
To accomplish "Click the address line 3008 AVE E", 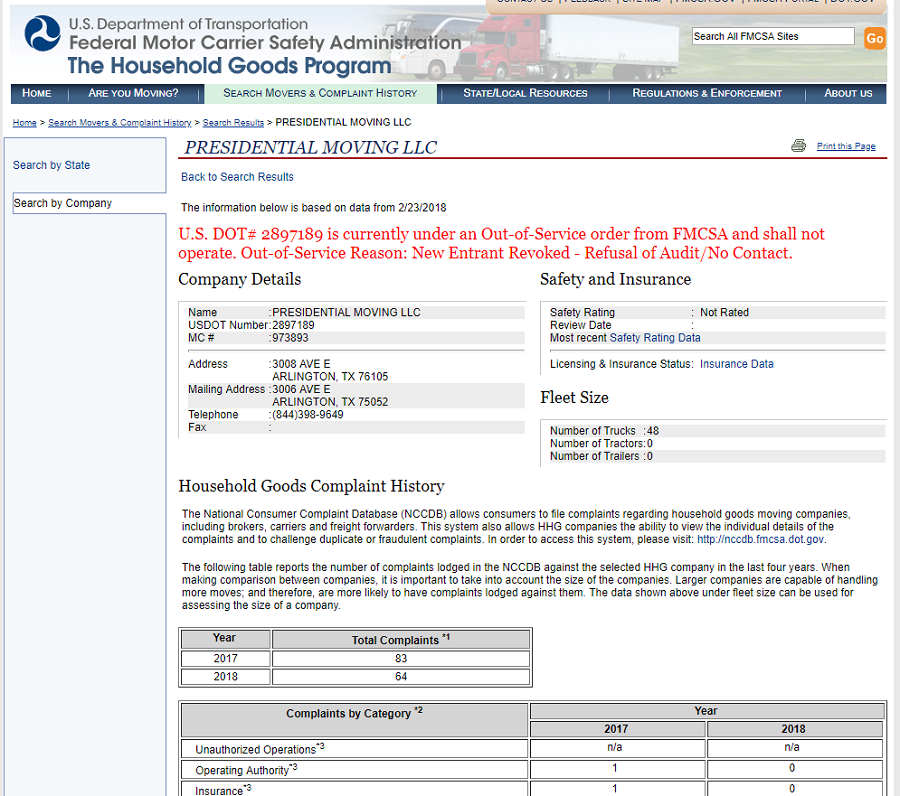I will 301,364.
